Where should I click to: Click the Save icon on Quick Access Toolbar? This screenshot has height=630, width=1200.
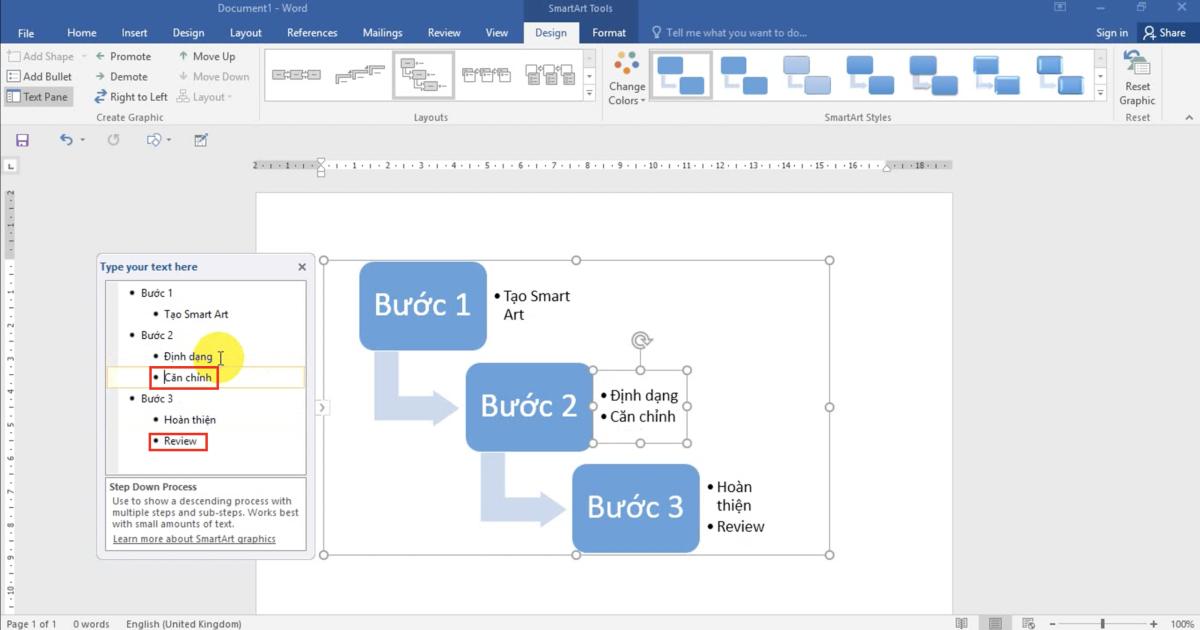coord(22,140)
